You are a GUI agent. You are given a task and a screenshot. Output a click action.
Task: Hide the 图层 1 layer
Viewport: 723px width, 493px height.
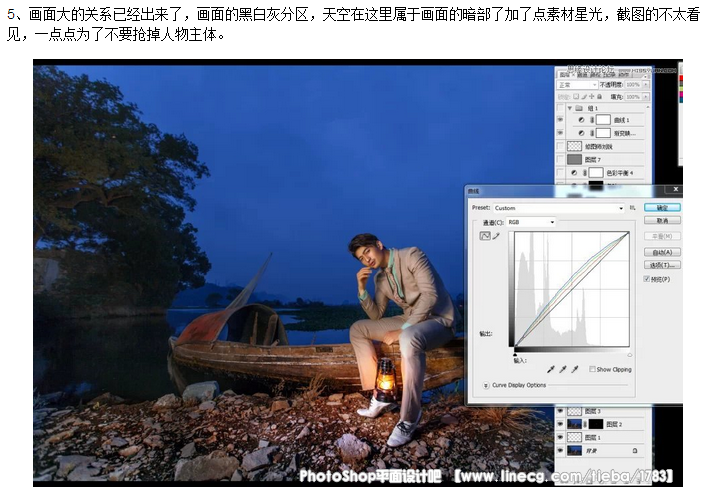tap(560, 437)
